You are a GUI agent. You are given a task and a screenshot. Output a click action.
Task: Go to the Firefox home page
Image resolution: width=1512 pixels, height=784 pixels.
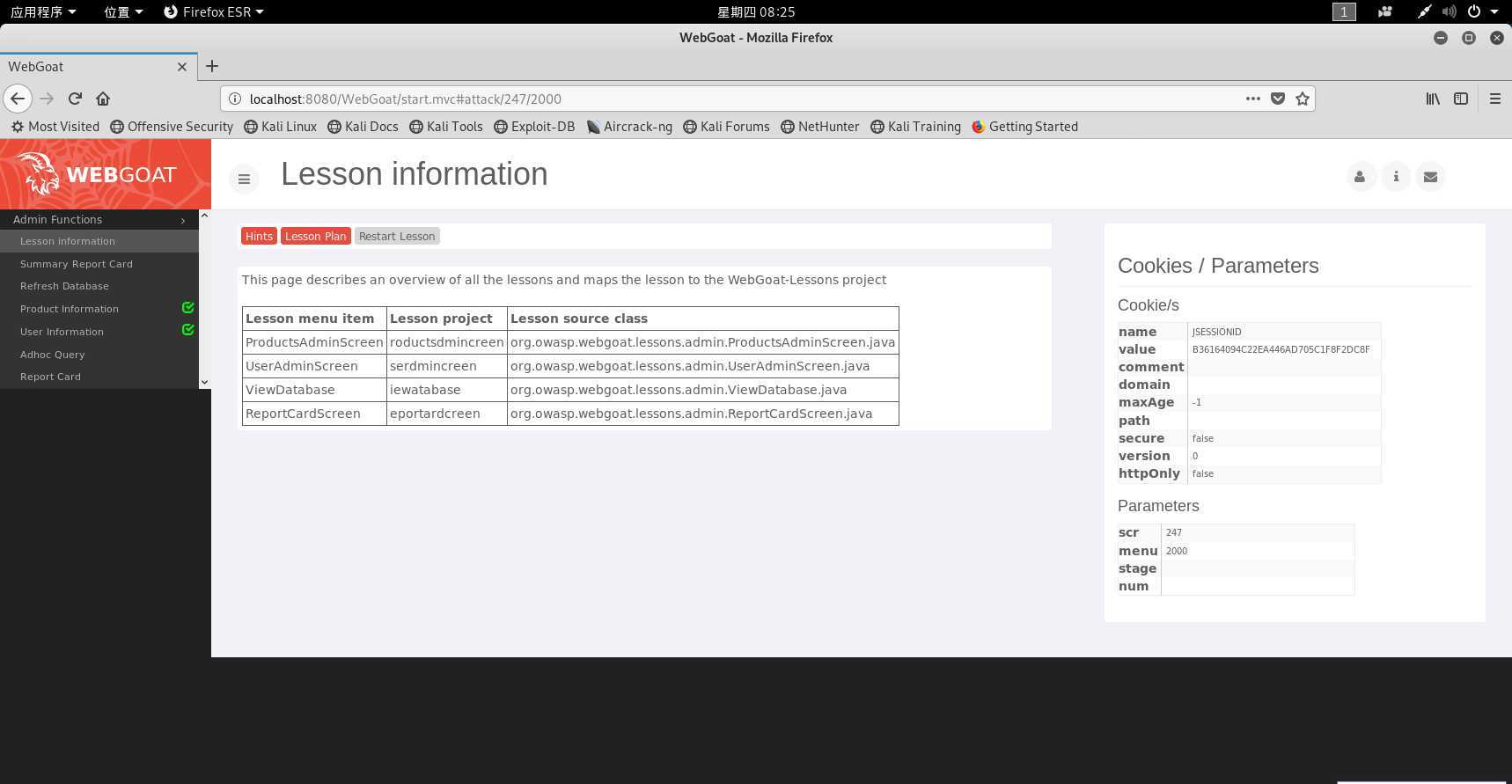point(103,99)
